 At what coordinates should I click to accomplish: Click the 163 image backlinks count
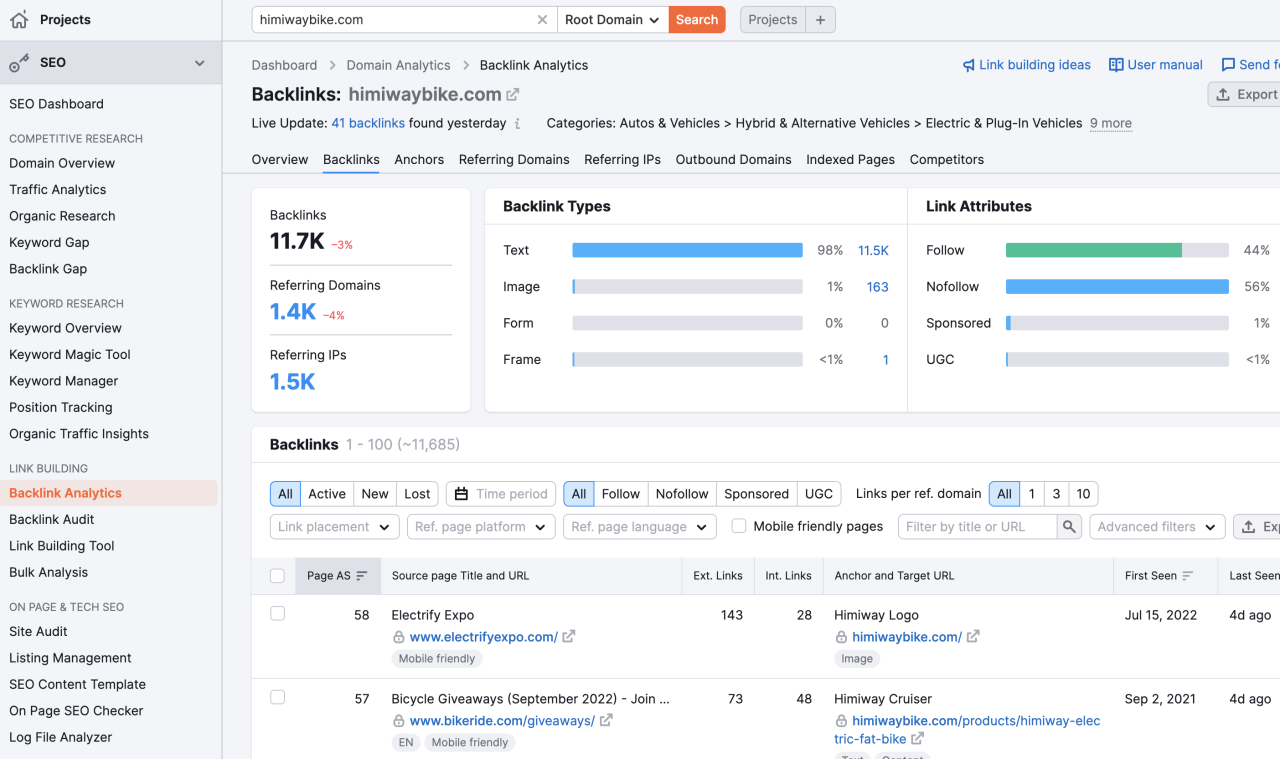(x=878, y=287)
